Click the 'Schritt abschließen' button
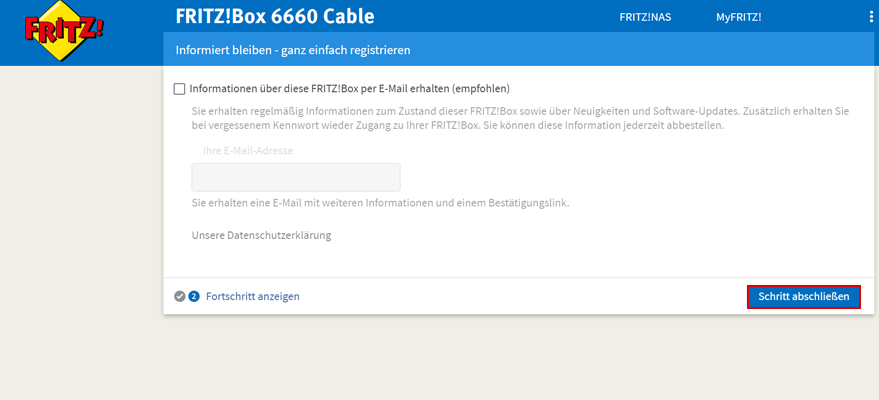This screenshot has width=879, height=400. (x=803, y=297)
